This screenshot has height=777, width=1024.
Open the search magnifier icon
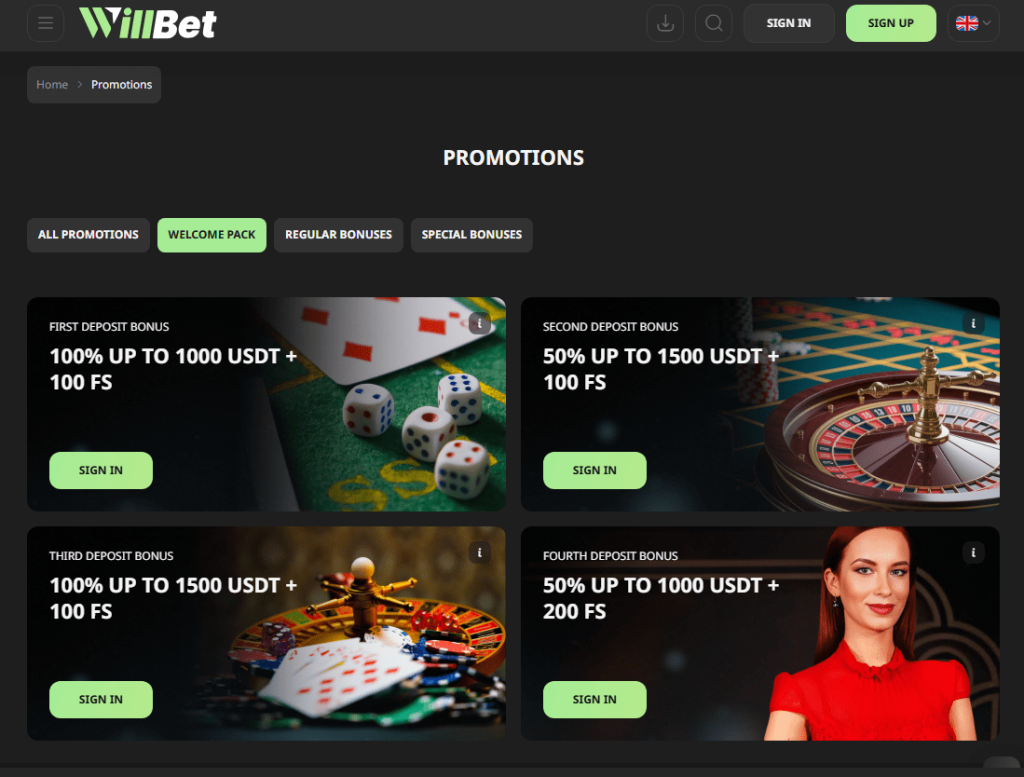(x=714, y=24)
